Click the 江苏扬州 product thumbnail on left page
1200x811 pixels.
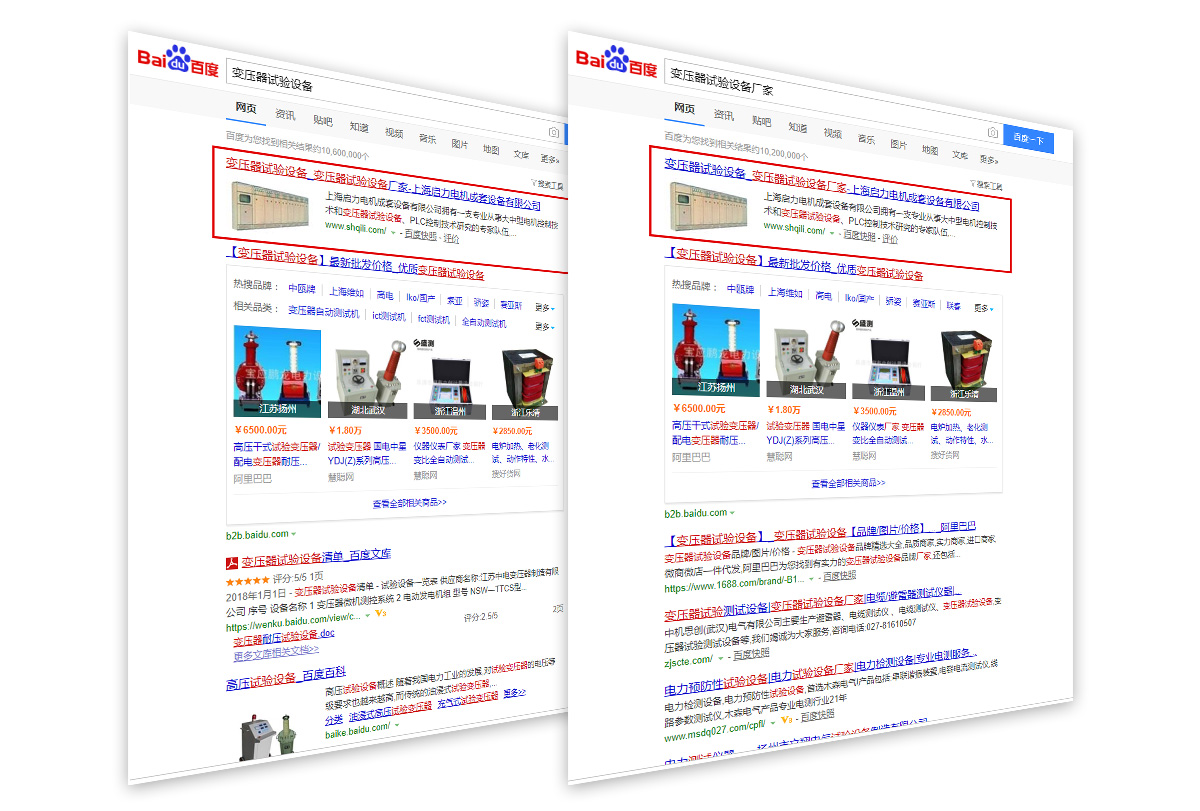[x=277, y=371]
